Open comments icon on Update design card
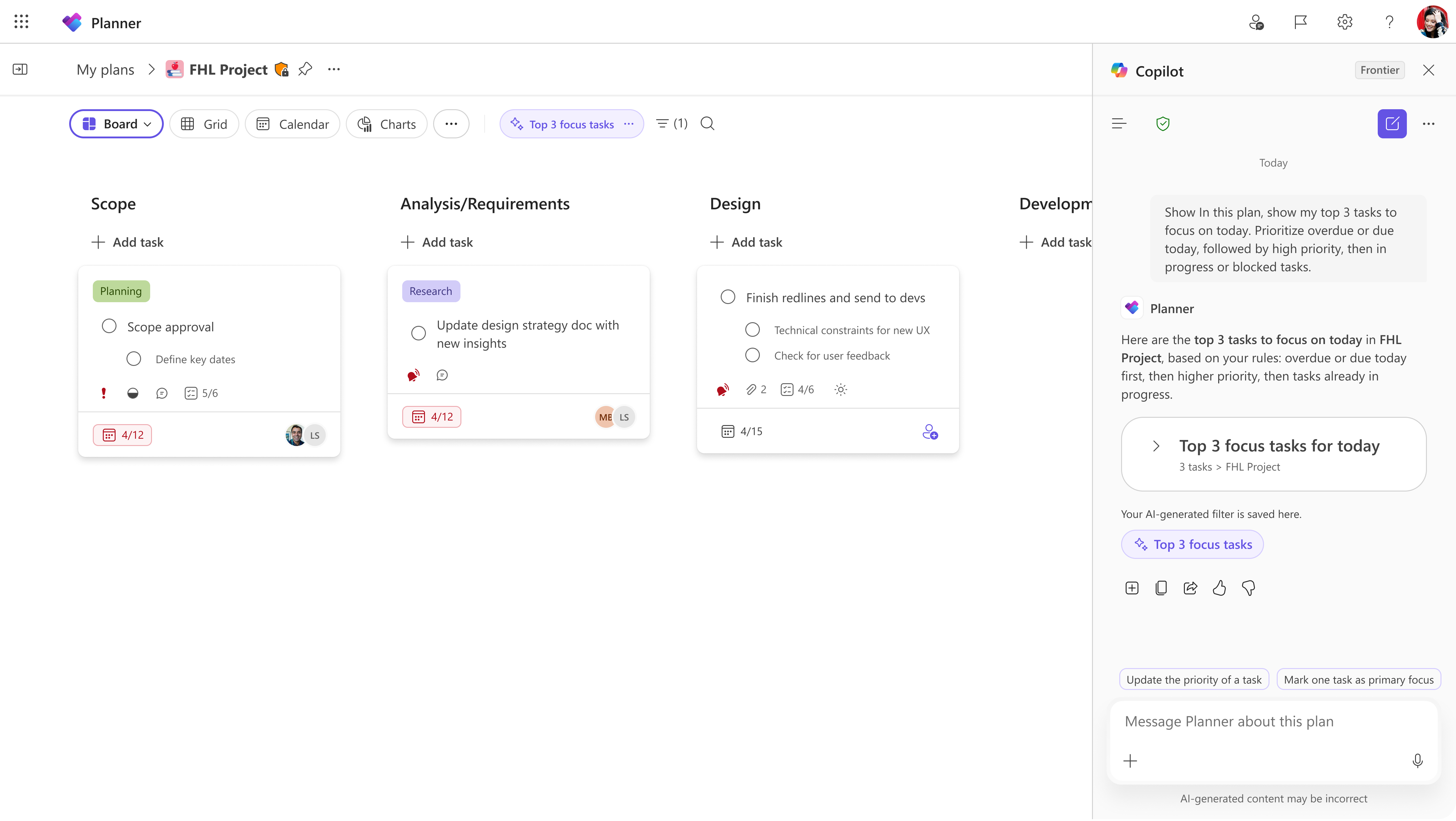This screenshot has height=821, width=1456. tap(442, 375)
